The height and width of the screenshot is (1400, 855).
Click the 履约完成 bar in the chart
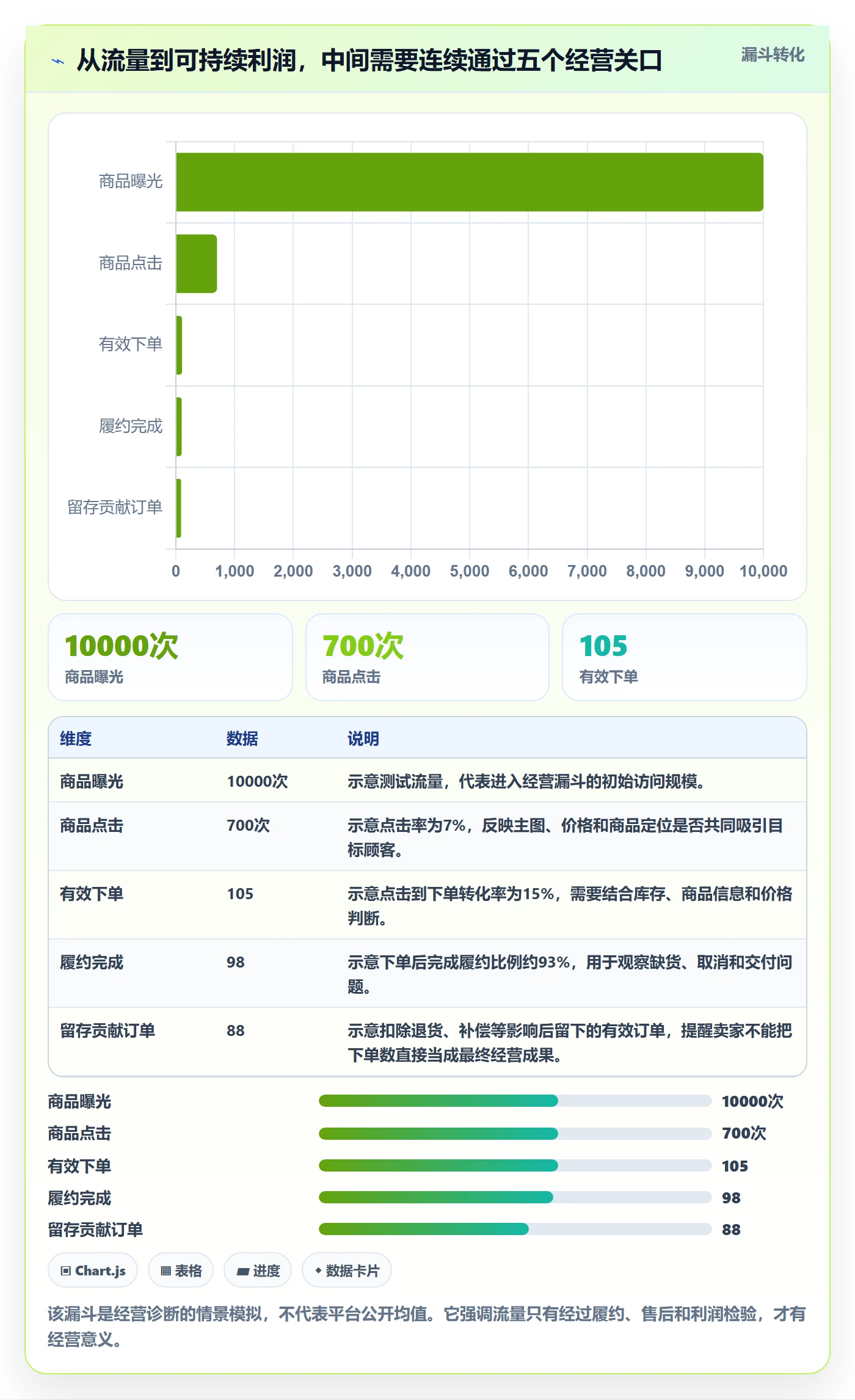pos(179,426)
